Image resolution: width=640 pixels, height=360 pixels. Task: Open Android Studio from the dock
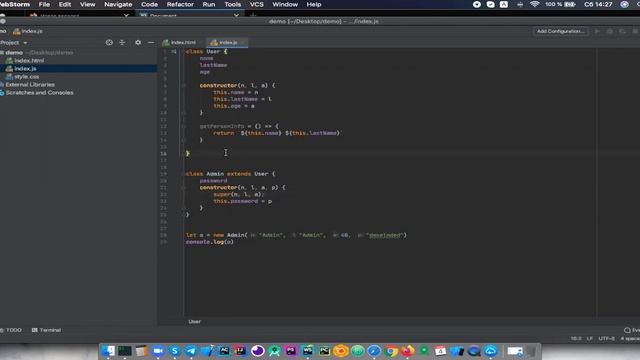[x=274, y=351]
